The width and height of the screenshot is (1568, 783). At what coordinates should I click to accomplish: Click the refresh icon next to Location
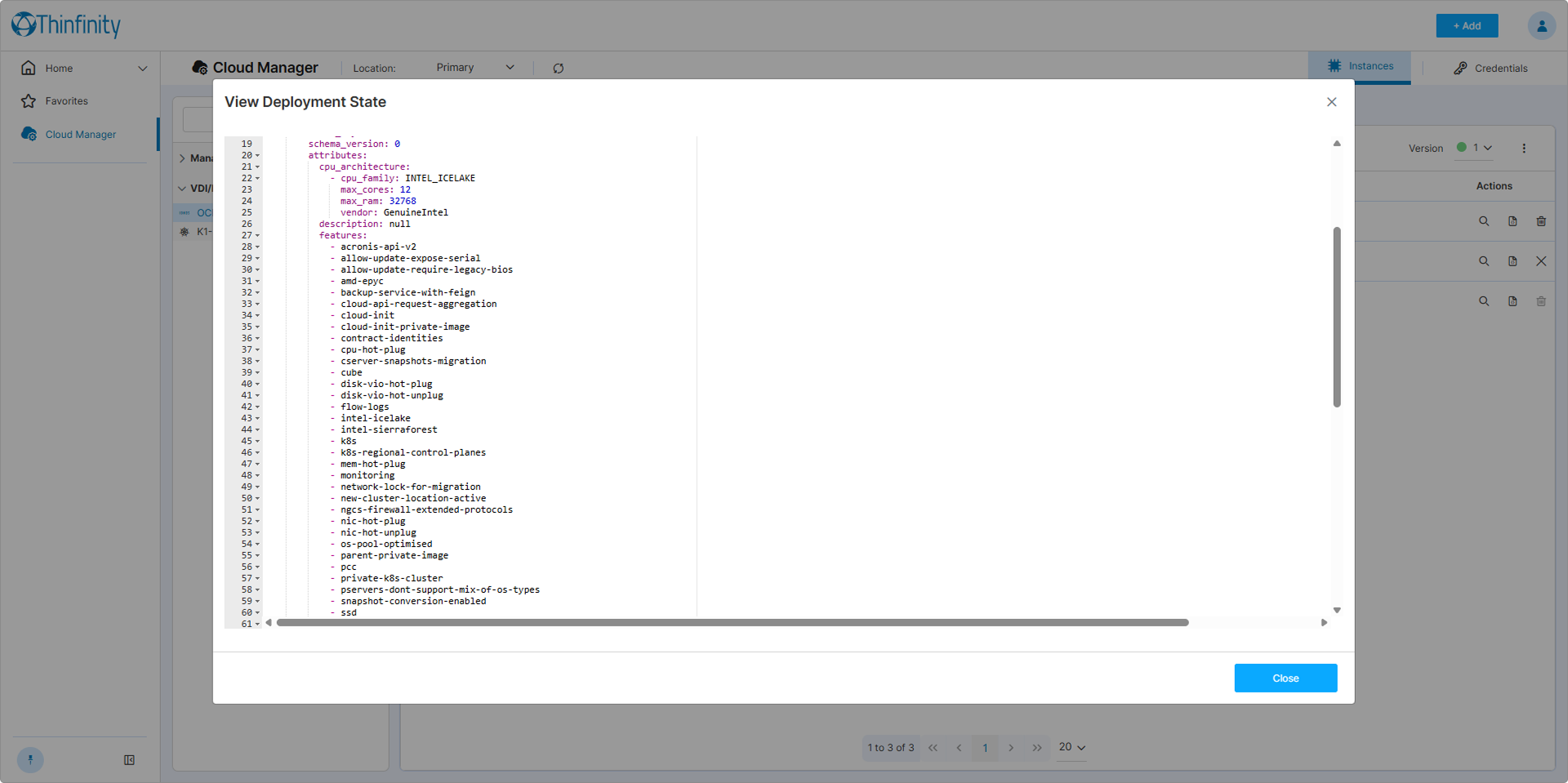point(559,69)
